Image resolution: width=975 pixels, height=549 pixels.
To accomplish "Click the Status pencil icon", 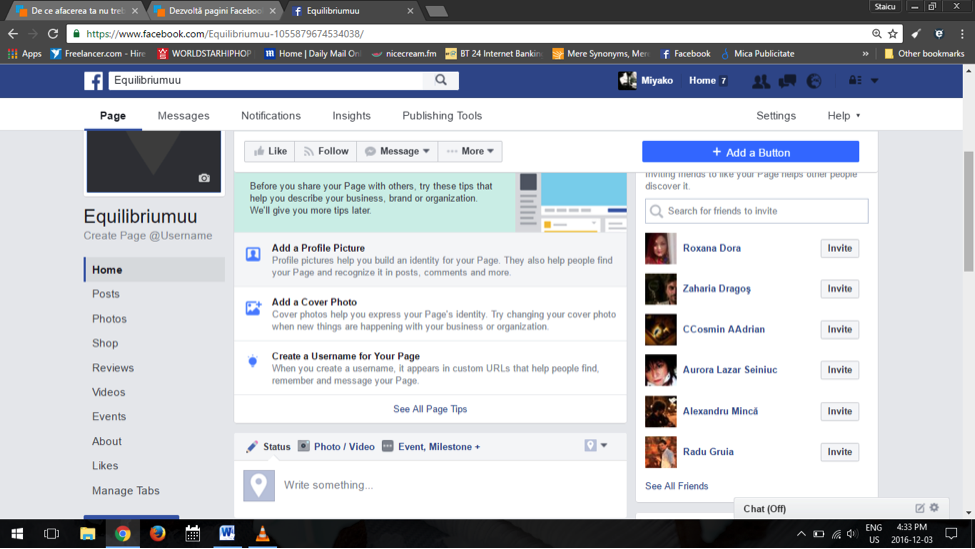I will pos(252,446).
